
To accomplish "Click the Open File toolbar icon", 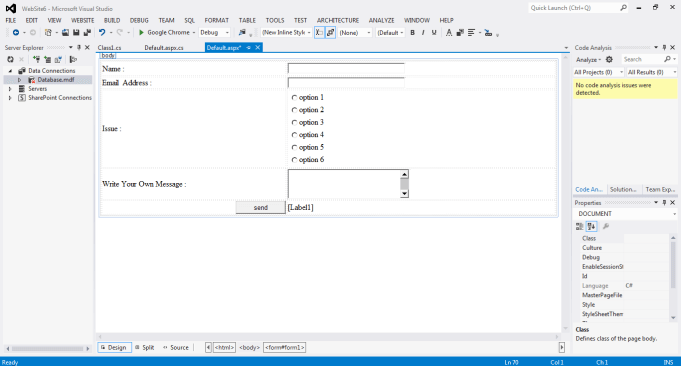I will click(x=65, y=33).
